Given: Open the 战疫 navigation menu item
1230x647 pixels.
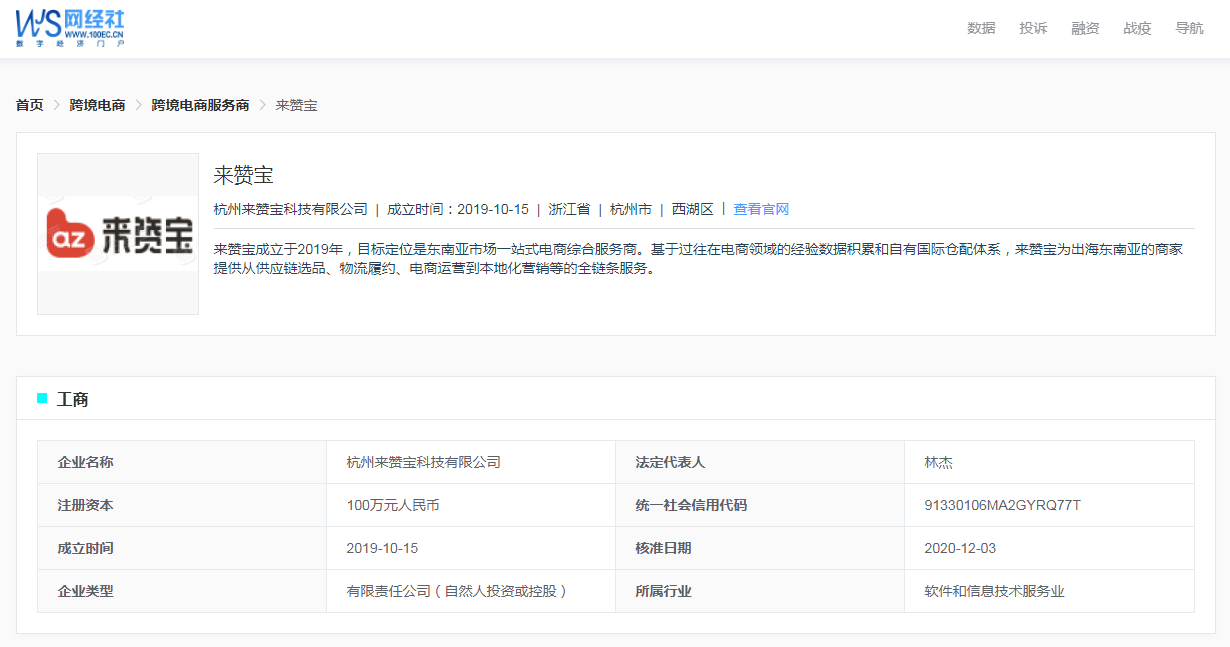Looking at the screenshot, I should click(x=1137, y=28).
